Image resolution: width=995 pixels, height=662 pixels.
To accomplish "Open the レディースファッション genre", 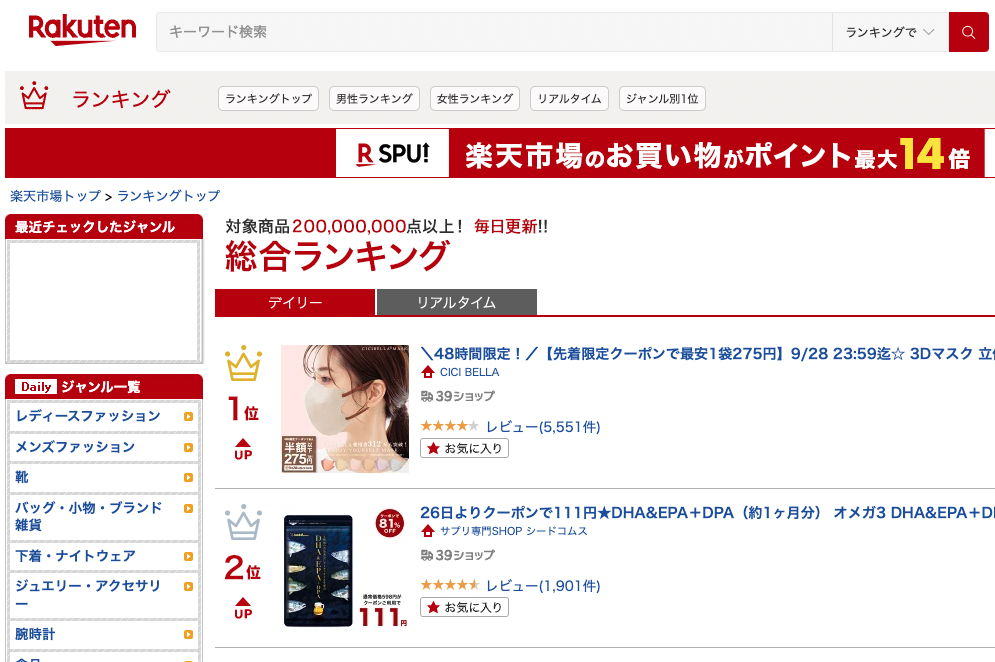I will tap(88, 416).
